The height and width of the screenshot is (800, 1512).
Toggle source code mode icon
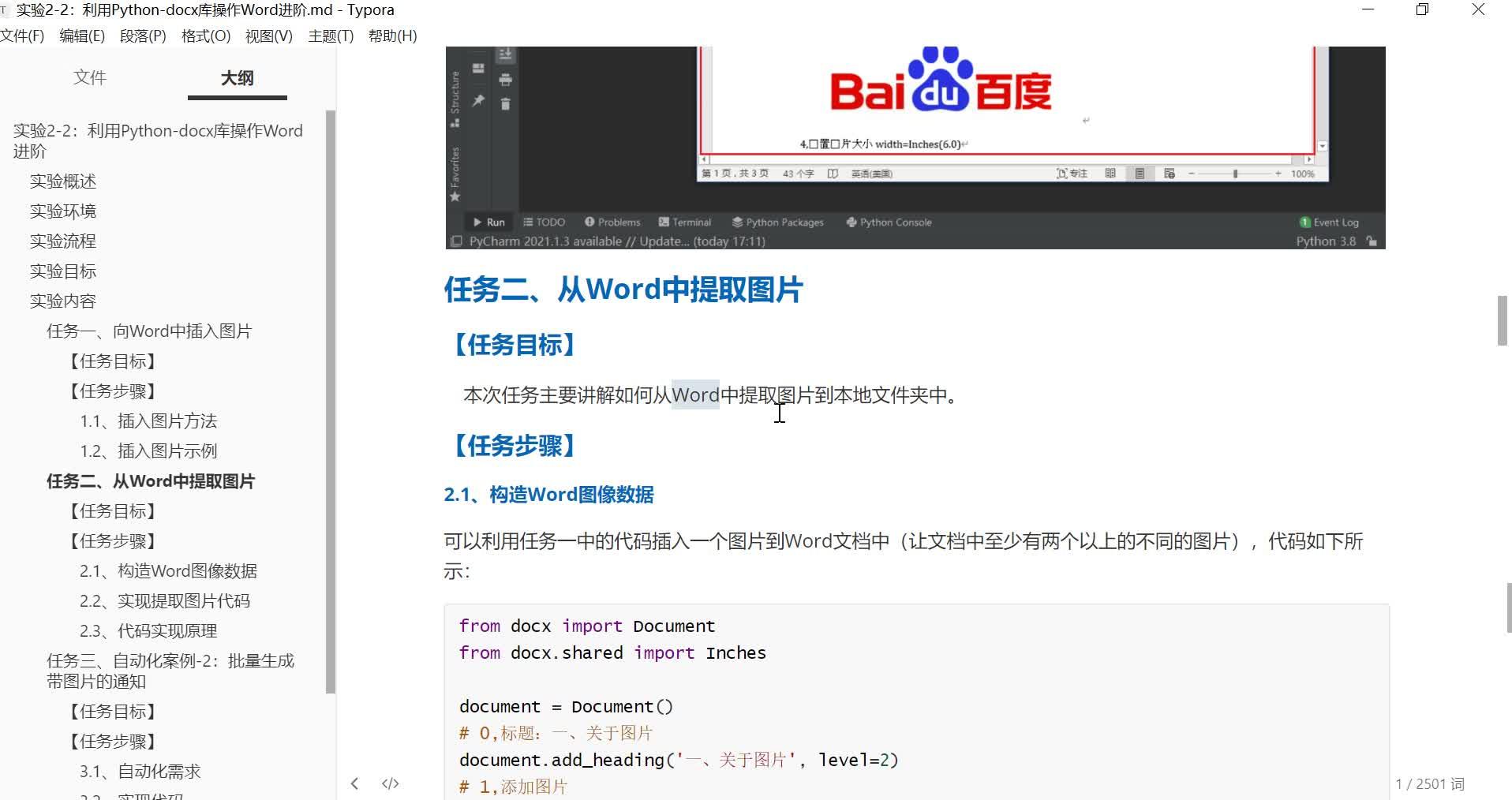(391, 783)
